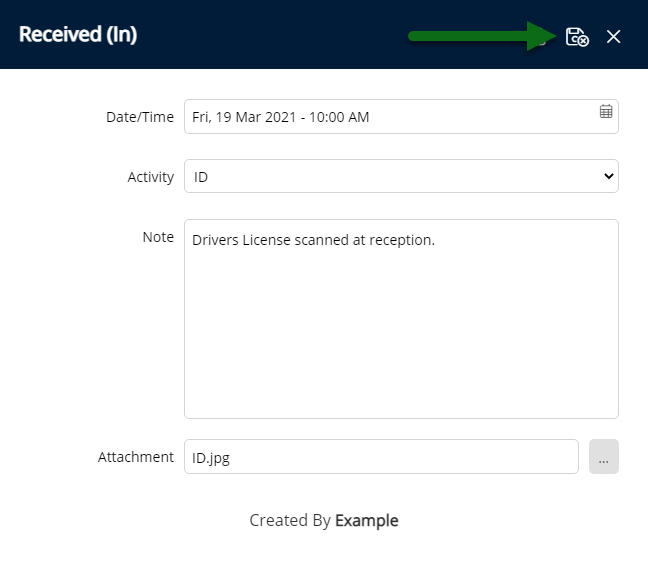
Task: Open the Date/Time calendar picker icon
Action: pyautogui.click(x=606, y=111)
